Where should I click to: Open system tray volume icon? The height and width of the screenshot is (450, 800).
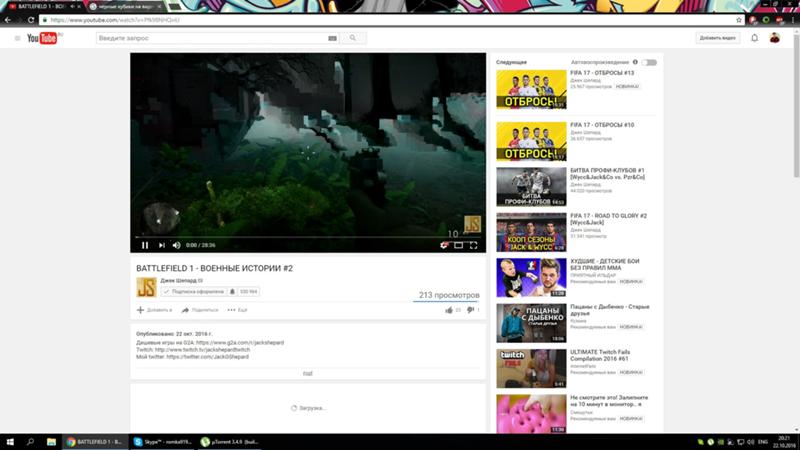coord(751,442)
